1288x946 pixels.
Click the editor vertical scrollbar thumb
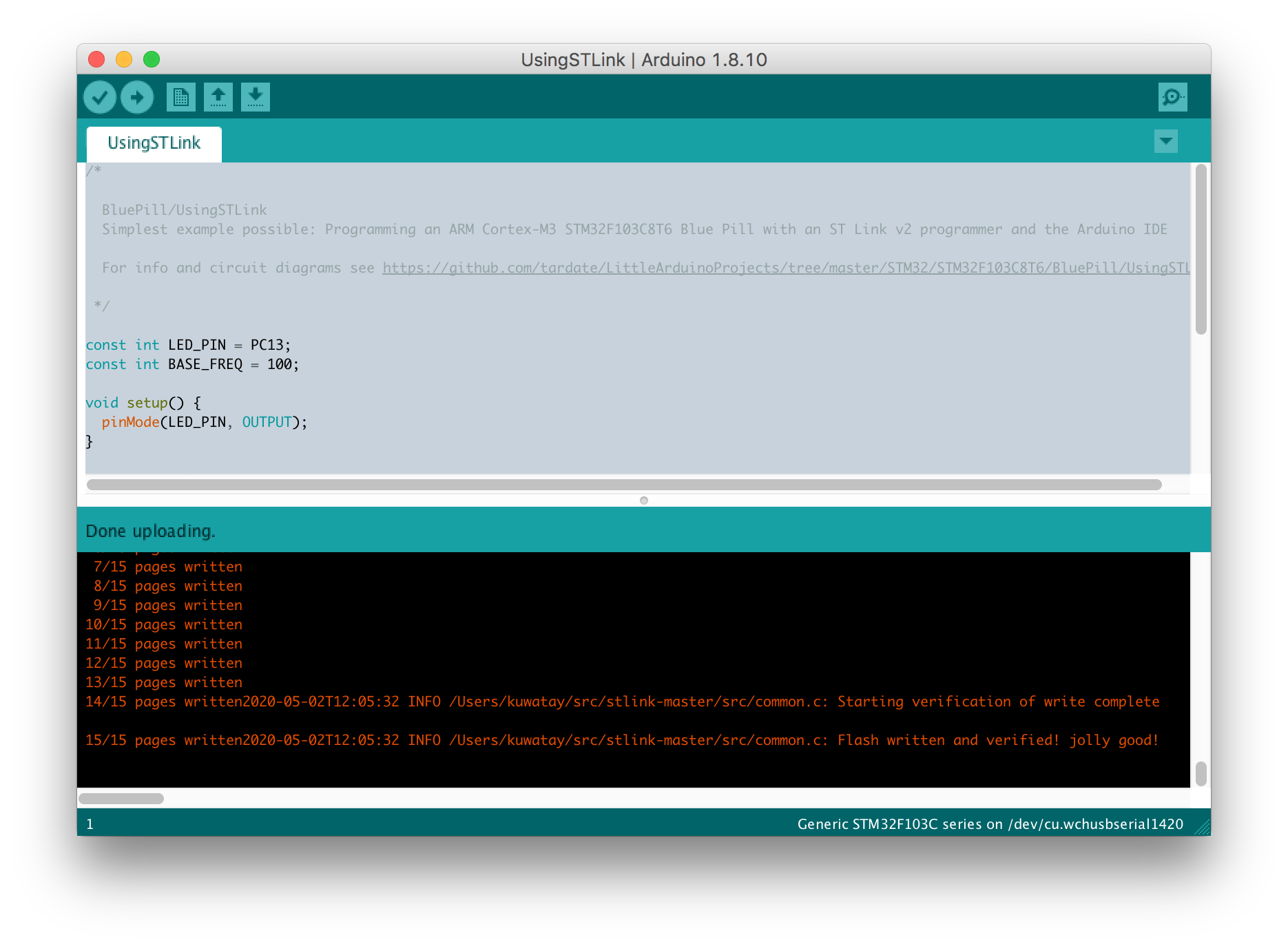click(1201, 249)
